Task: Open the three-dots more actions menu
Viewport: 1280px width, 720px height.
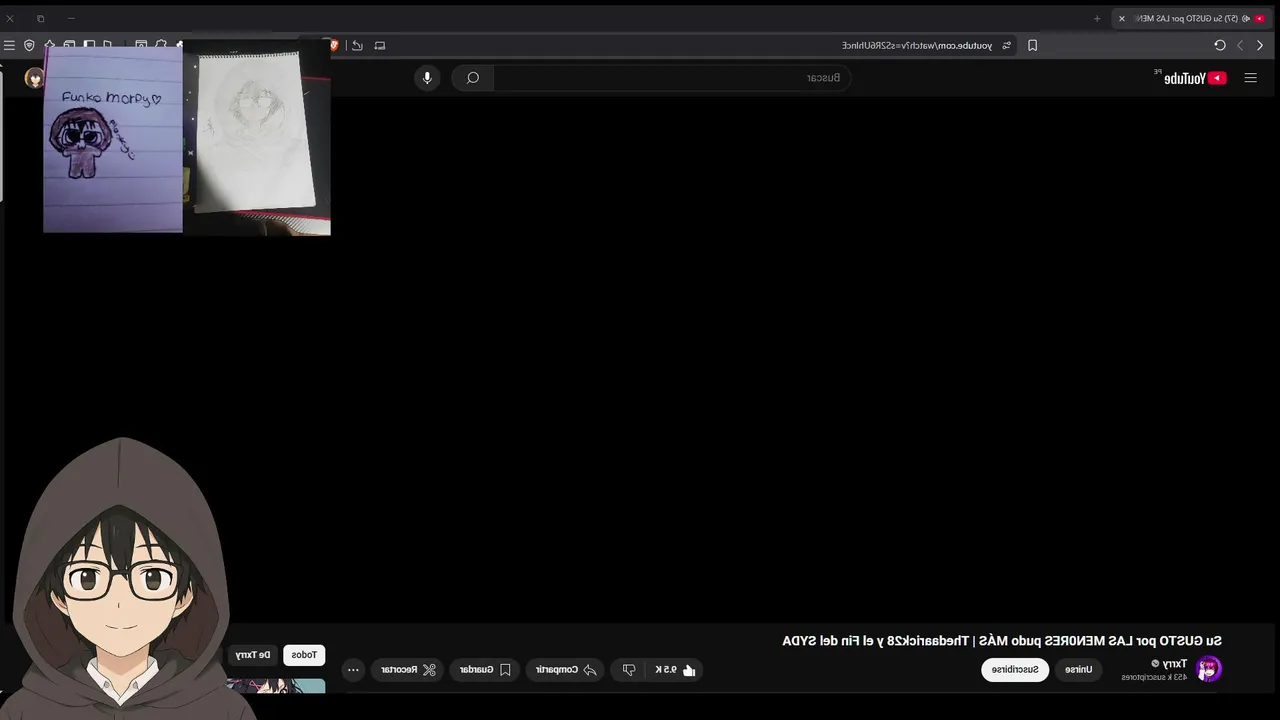Action: coord(353,670)
